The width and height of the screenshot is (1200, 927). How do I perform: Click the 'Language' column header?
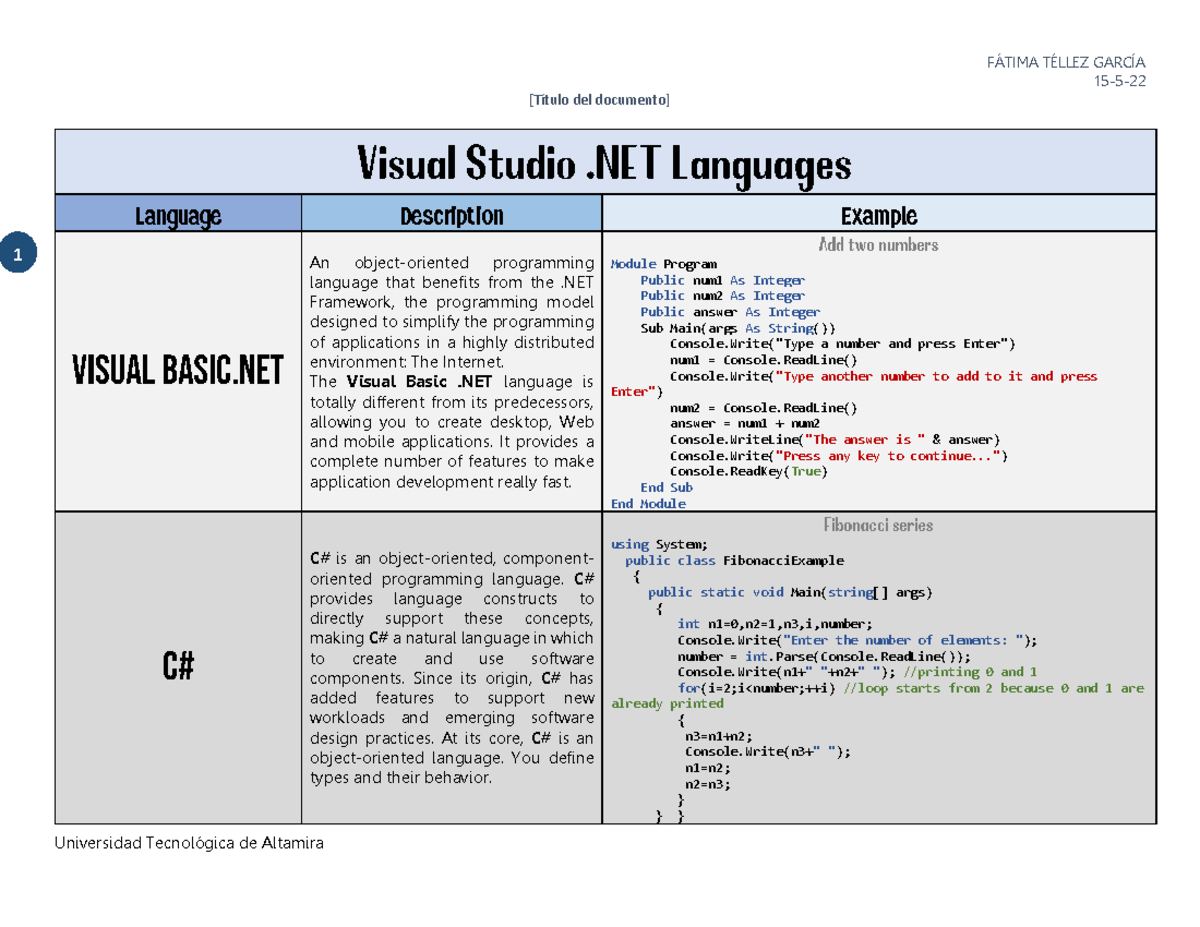click(179, 215)
